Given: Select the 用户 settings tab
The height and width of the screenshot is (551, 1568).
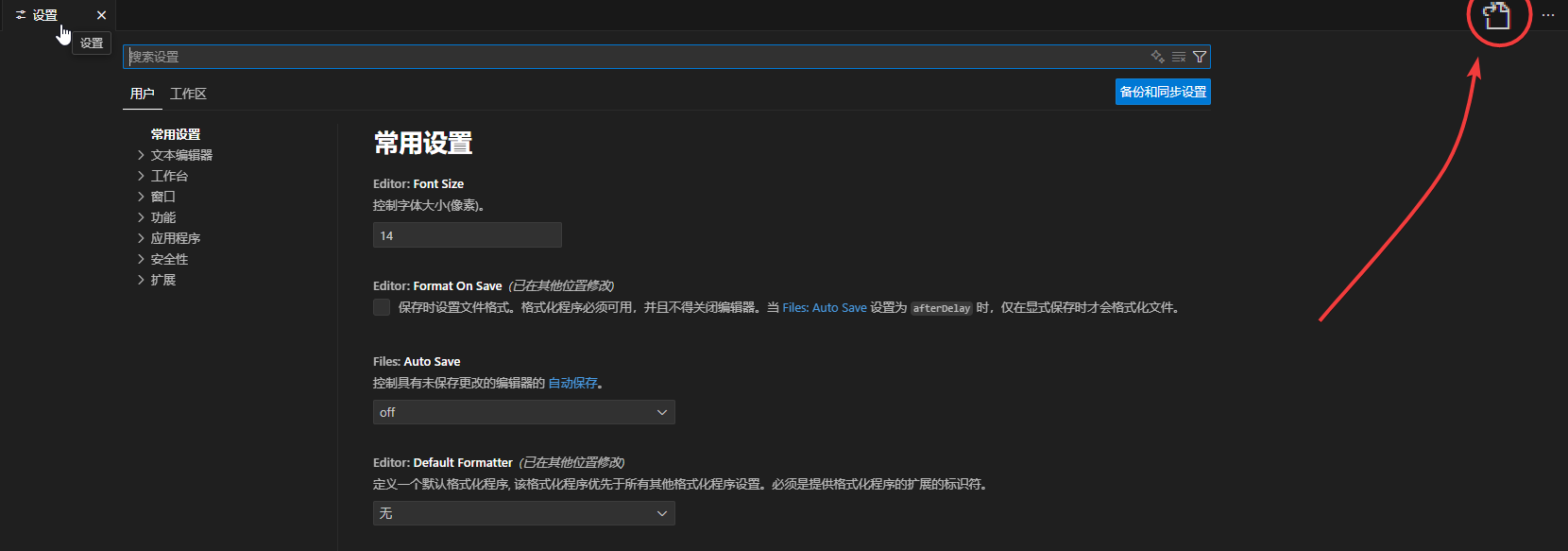Looking at the screenshot, I should pos(142,94).
